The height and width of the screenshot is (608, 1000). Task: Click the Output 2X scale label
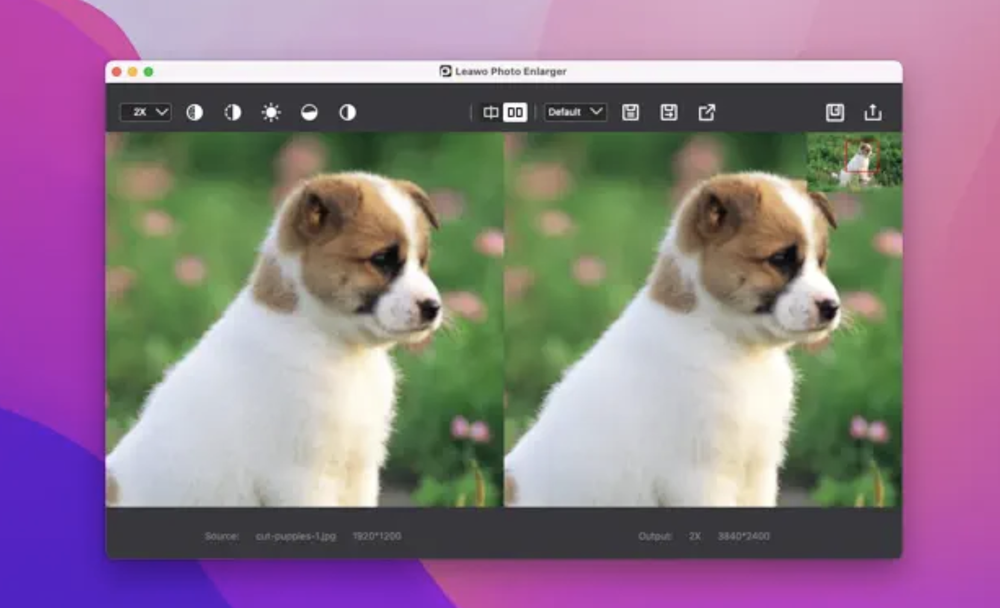click(695, 536)
